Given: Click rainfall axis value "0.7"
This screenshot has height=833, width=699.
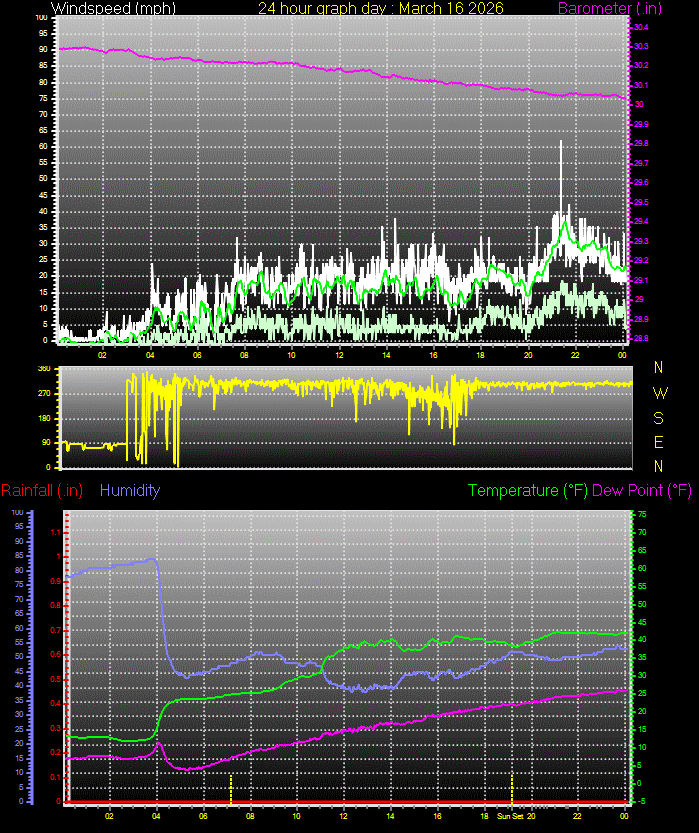Looking at the screenshot, I should pyautogui.click(x=56, y=630).
